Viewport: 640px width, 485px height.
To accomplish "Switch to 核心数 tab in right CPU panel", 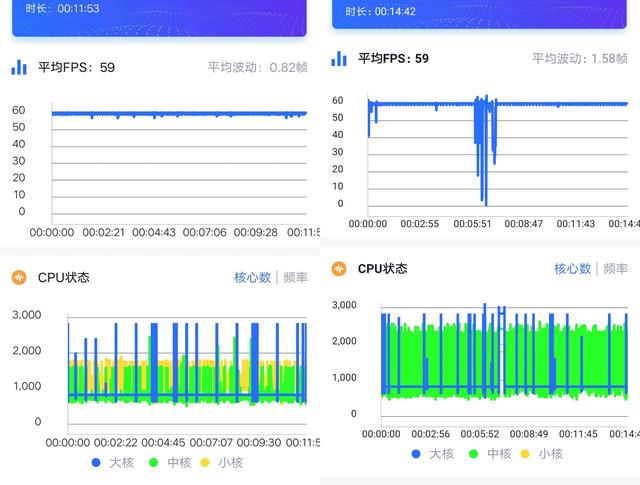I will click(572, 269).
